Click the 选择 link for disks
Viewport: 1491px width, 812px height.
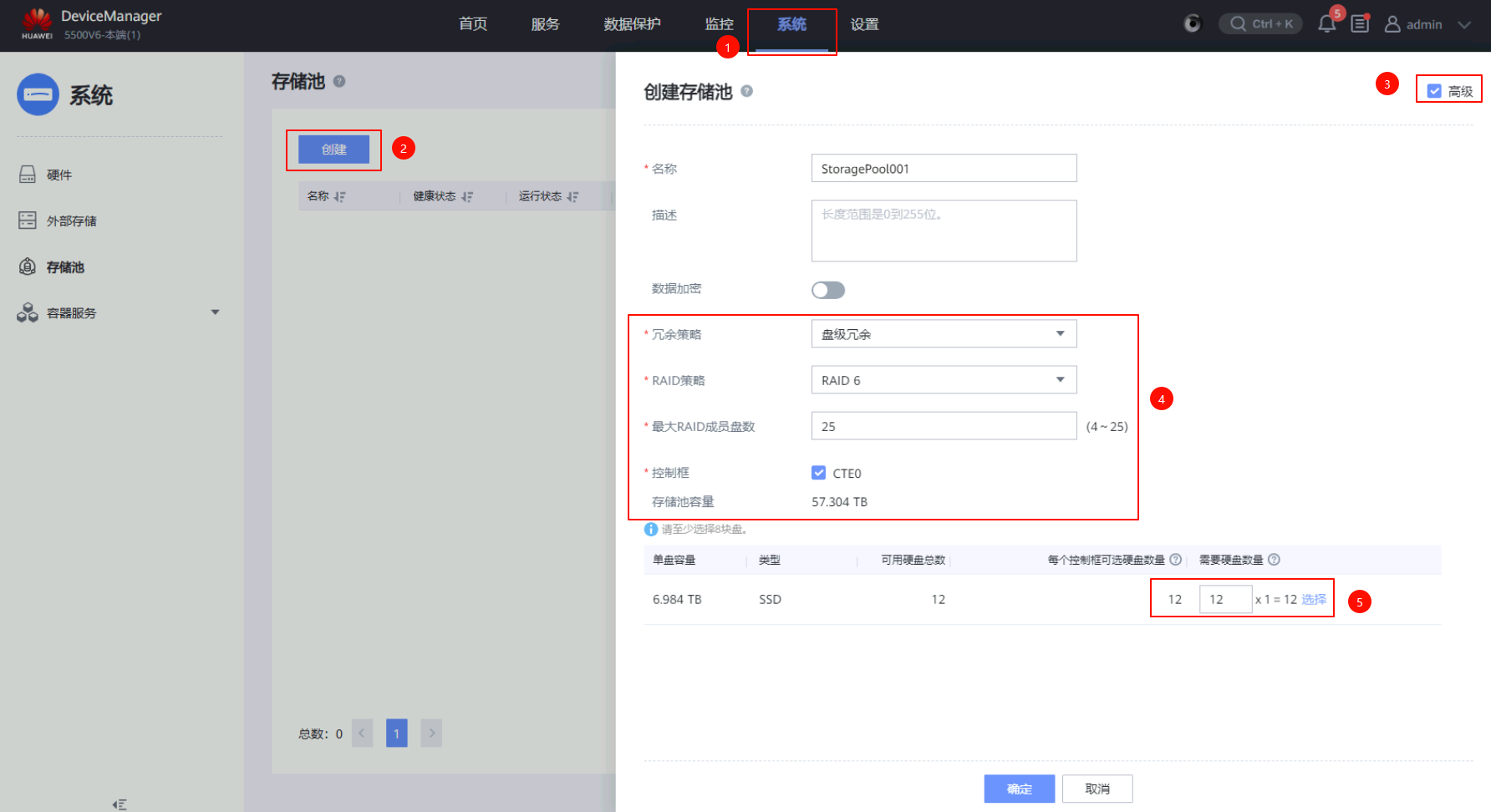click(x=1313, y=600)
